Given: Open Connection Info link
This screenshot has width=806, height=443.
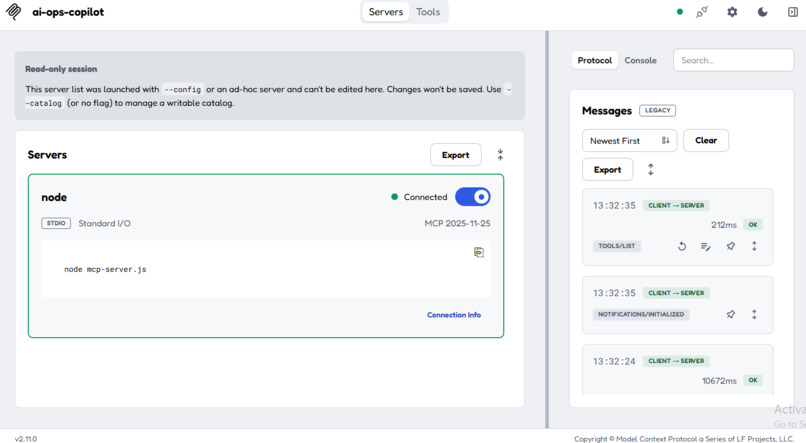Looking at the screenshot, I should [x=454, y=315].
